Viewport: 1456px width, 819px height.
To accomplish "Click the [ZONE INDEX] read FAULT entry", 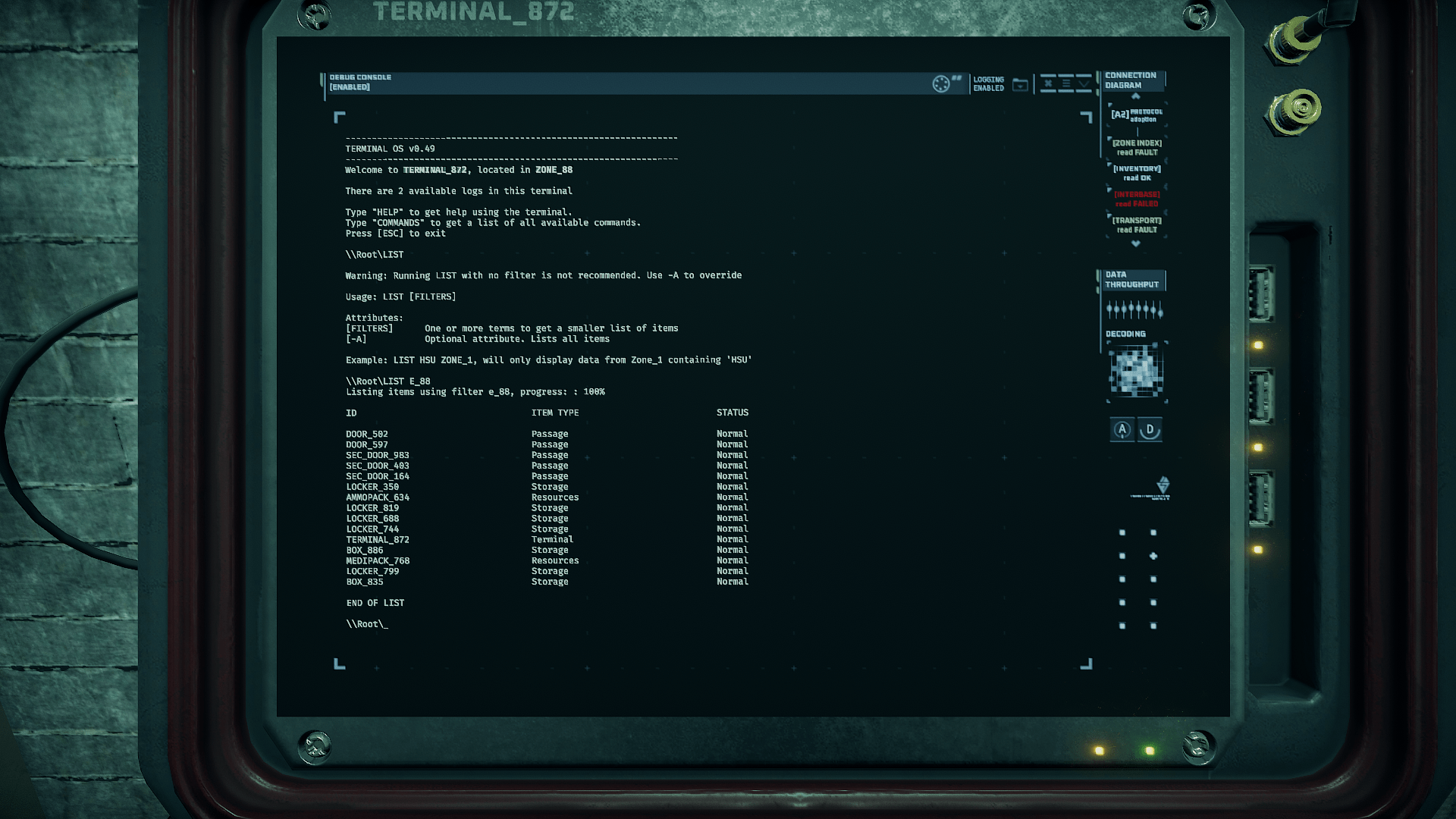I will tap(1136, 147).
